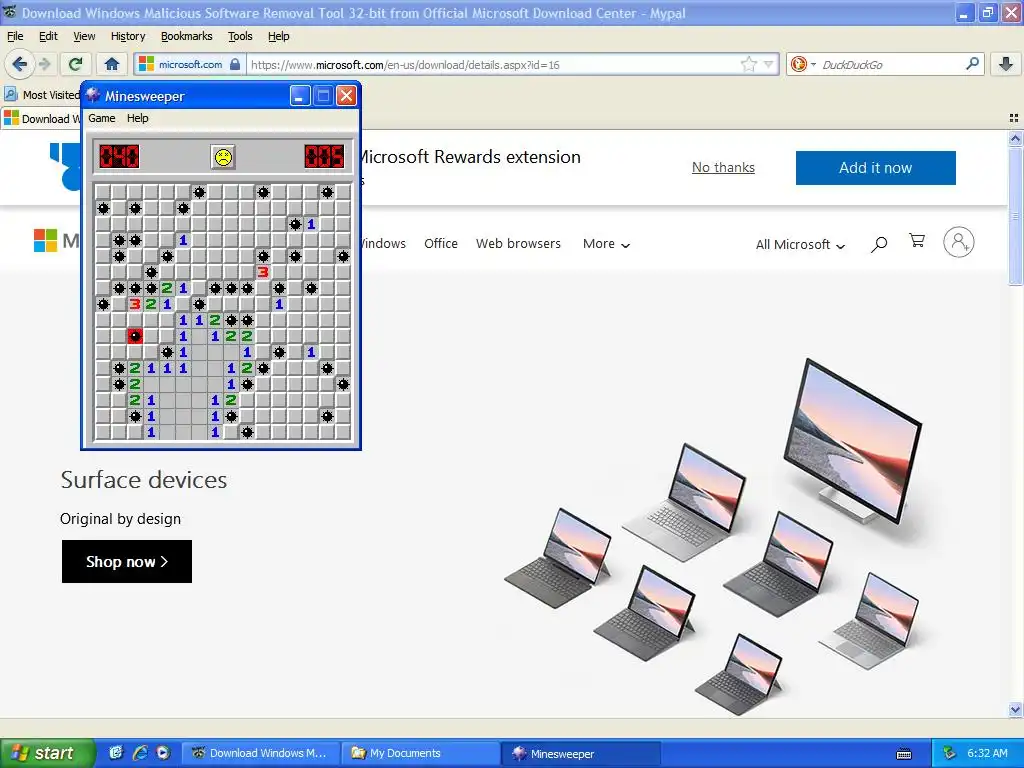Click the 6:32 AM taskbar clock
This screenshot has height=768, width=1024.
point(987,753)
